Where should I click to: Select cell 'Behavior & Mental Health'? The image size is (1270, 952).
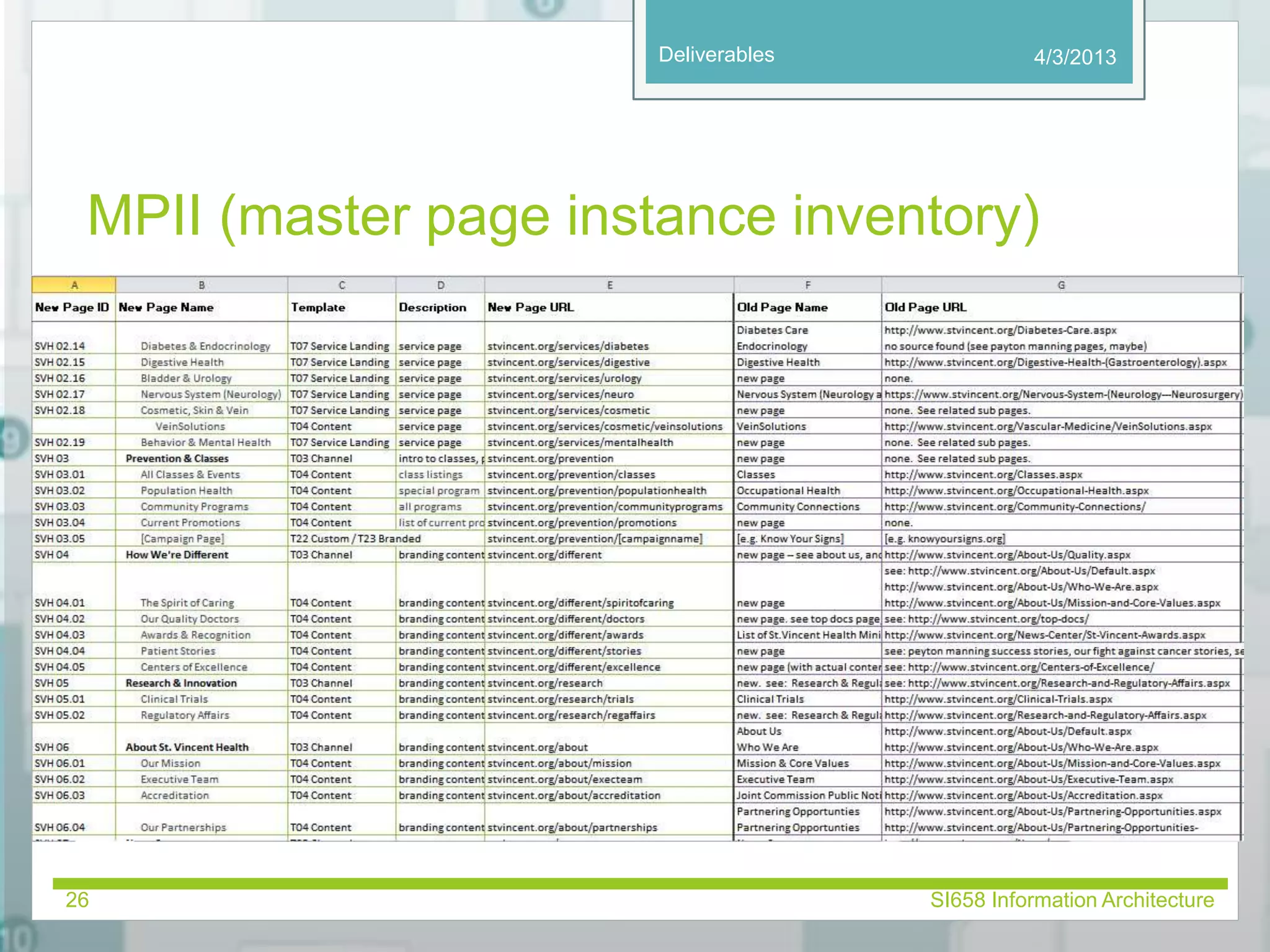[x=202, y=443]
